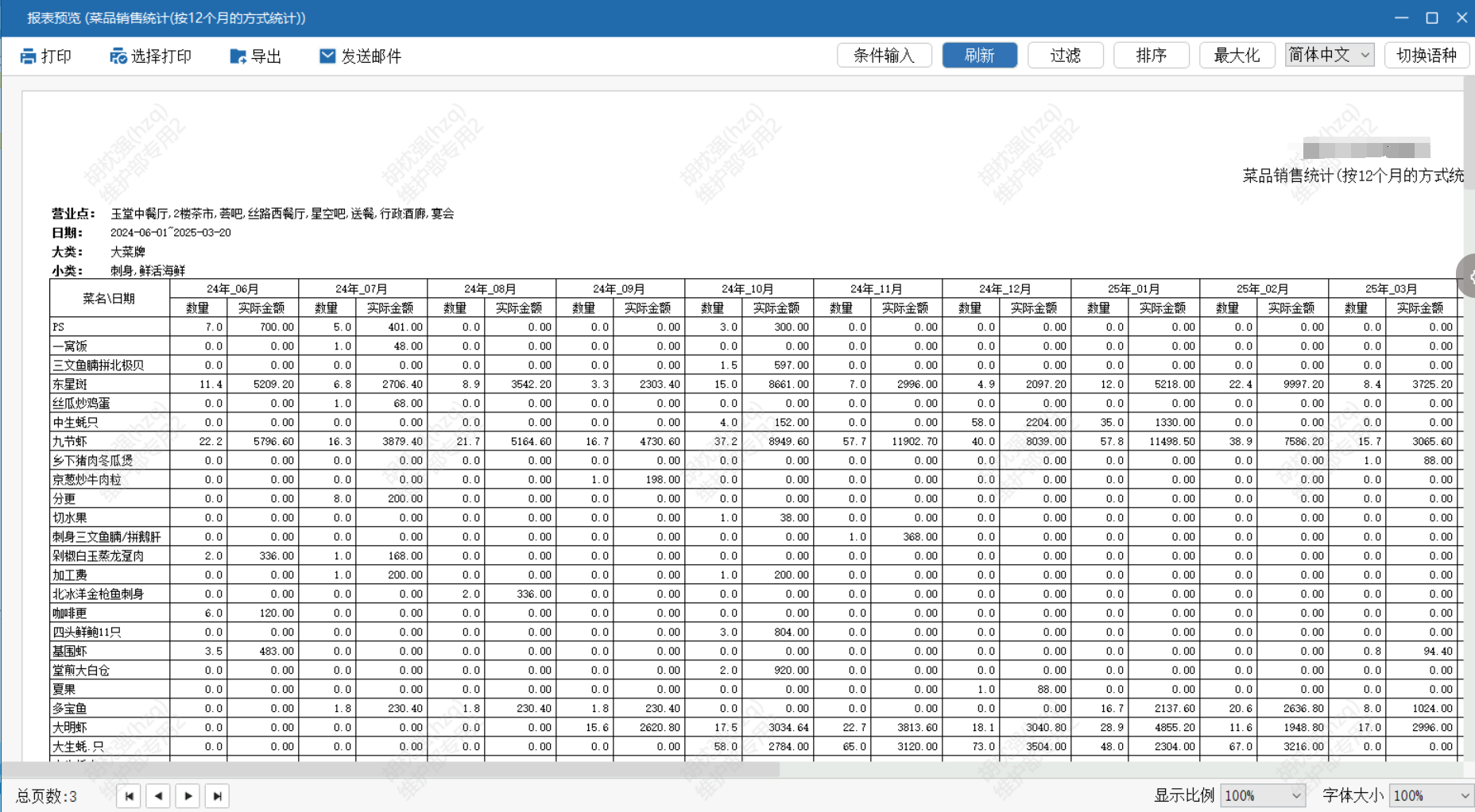Select the 堂煎大白仓 row name
The image size is (1475, 812).
(x=110, y=671)
